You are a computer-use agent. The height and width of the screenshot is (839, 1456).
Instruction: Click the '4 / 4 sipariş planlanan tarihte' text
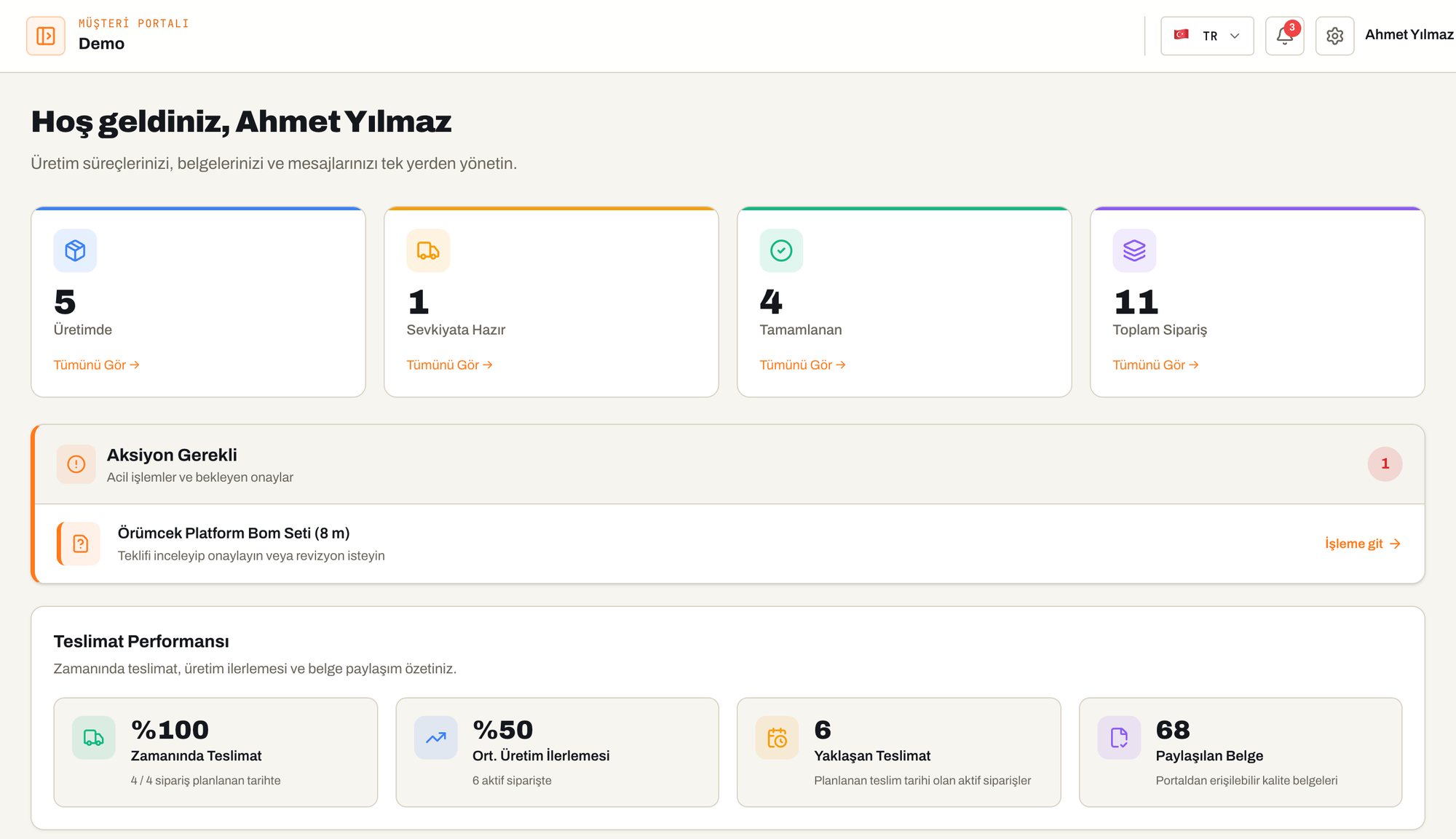pyautogui.click(x=205, y=780)
